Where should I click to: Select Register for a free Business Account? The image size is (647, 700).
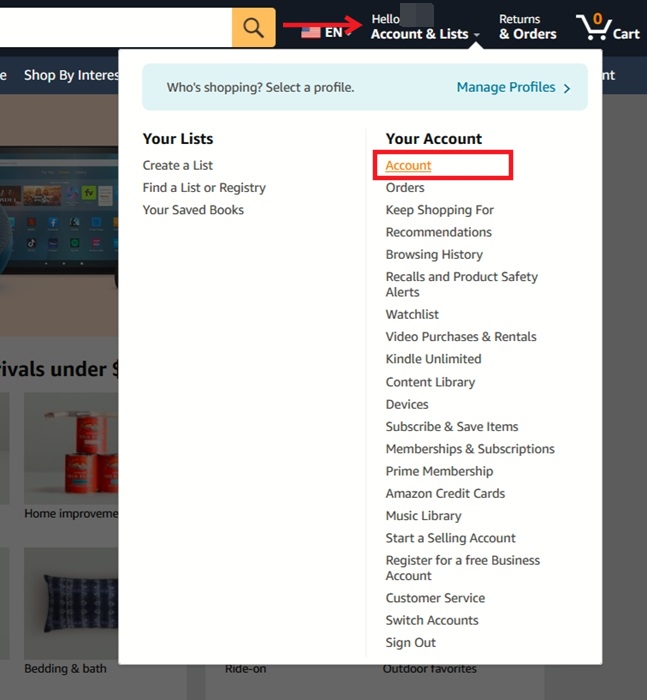[463, 568]
